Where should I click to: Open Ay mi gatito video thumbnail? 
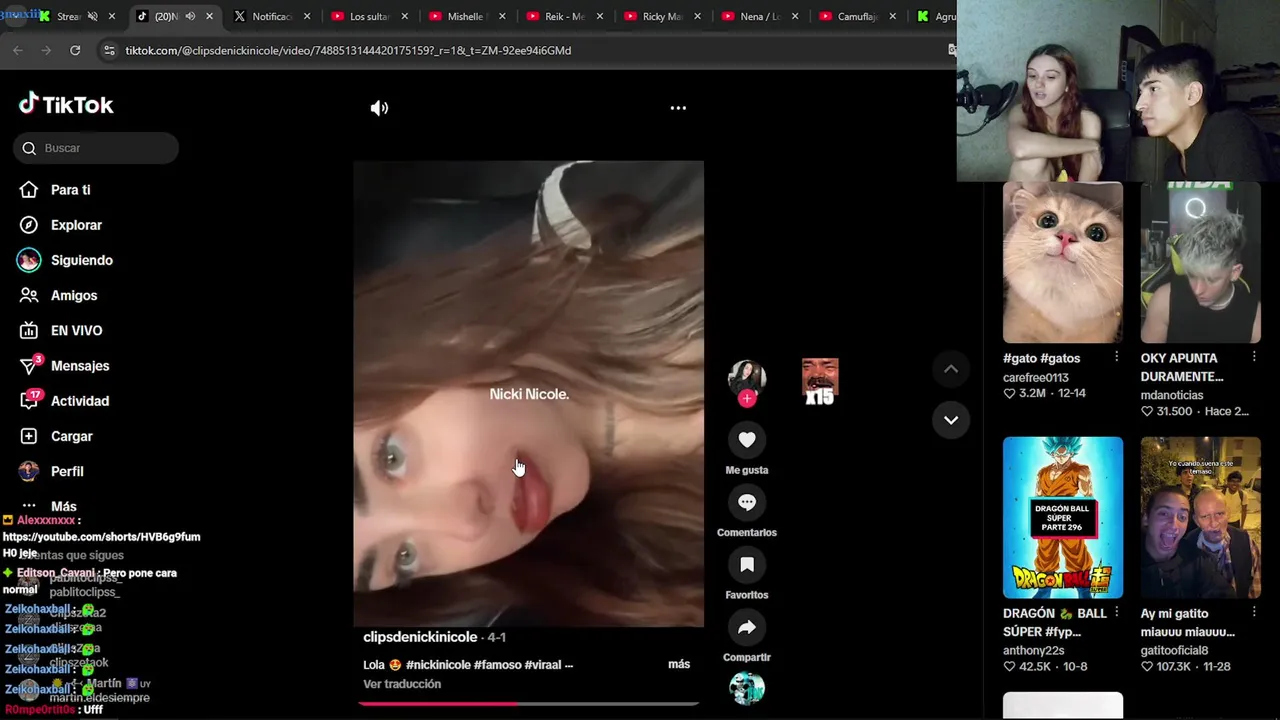1201,517
